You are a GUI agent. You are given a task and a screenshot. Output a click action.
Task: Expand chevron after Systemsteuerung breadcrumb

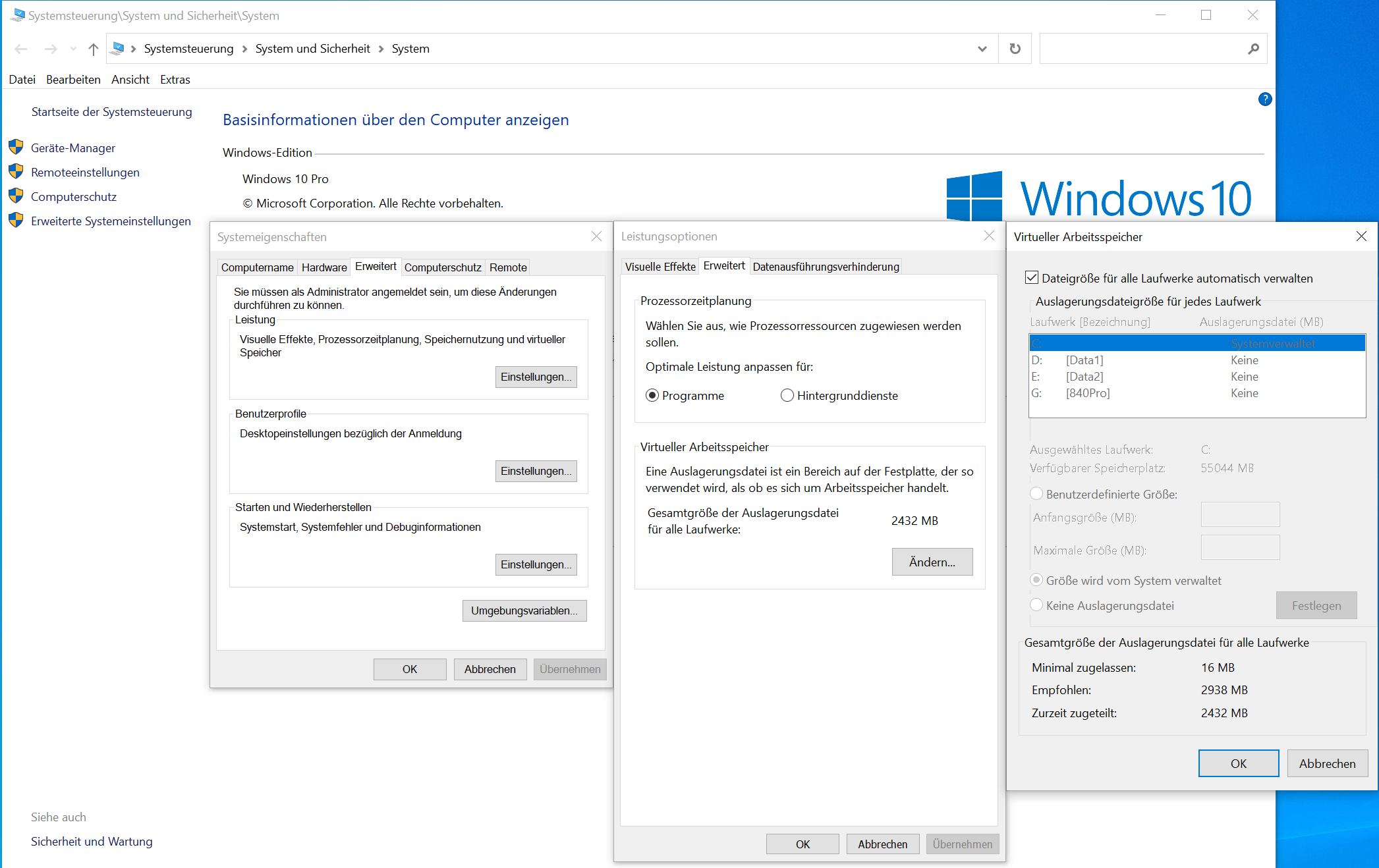coord(244,49)
